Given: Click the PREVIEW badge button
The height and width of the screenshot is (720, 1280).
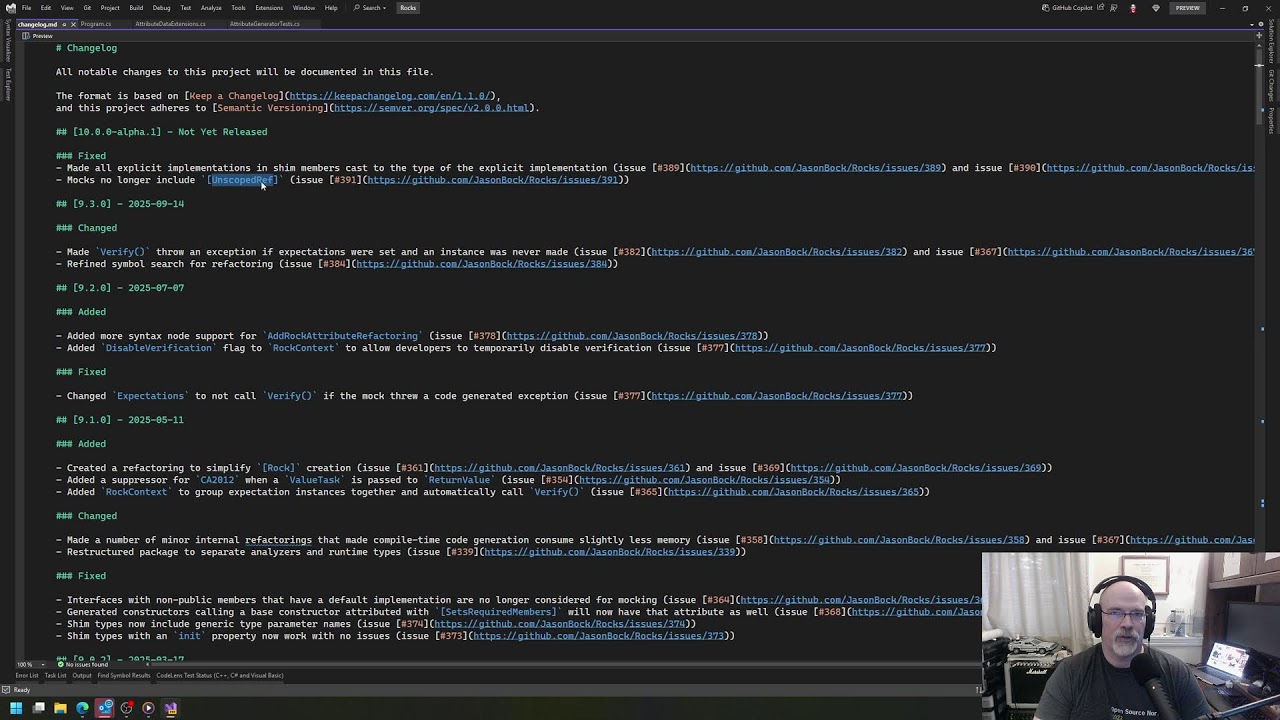Looking at the screenshot, I should point(1187,8).
